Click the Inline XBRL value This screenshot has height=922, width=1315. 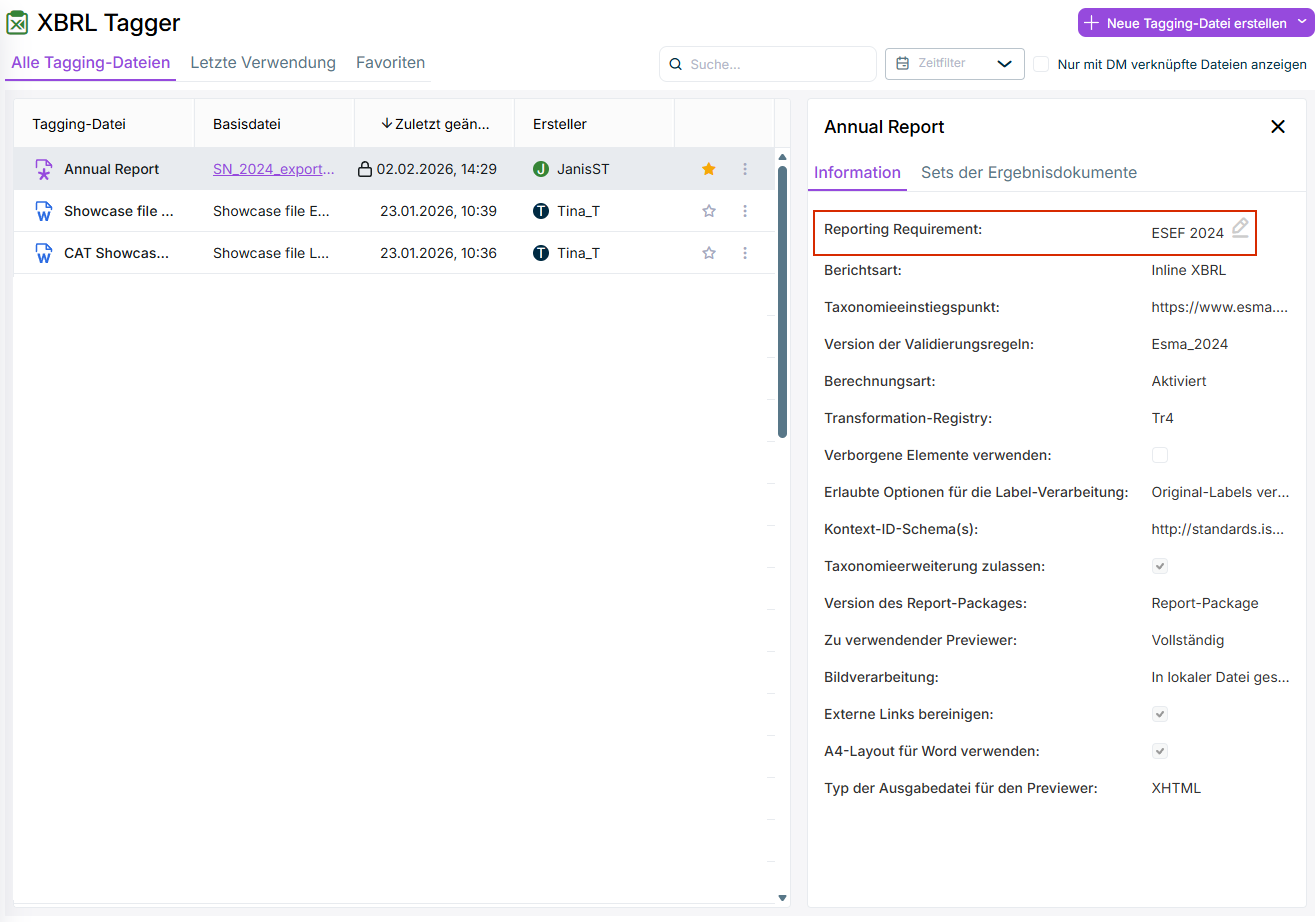point(1189,270)
